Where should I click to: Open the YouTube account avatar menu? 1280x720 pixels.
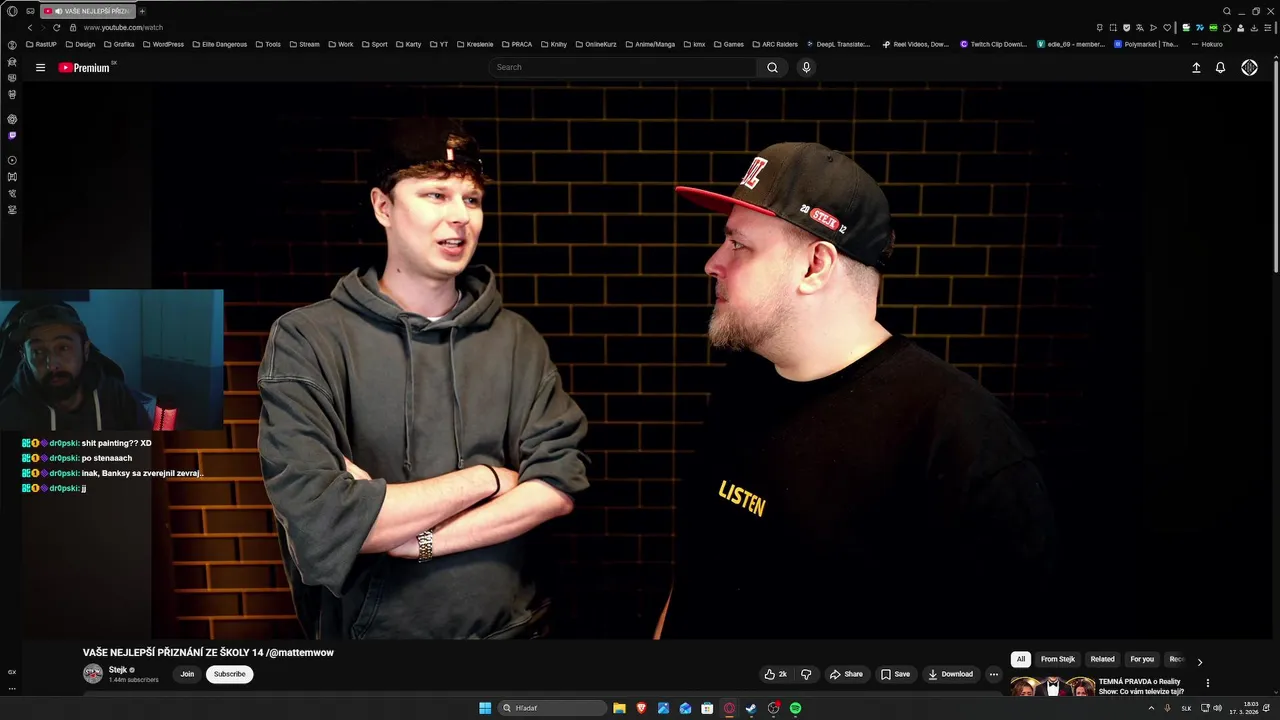(x=1249, y=67)
